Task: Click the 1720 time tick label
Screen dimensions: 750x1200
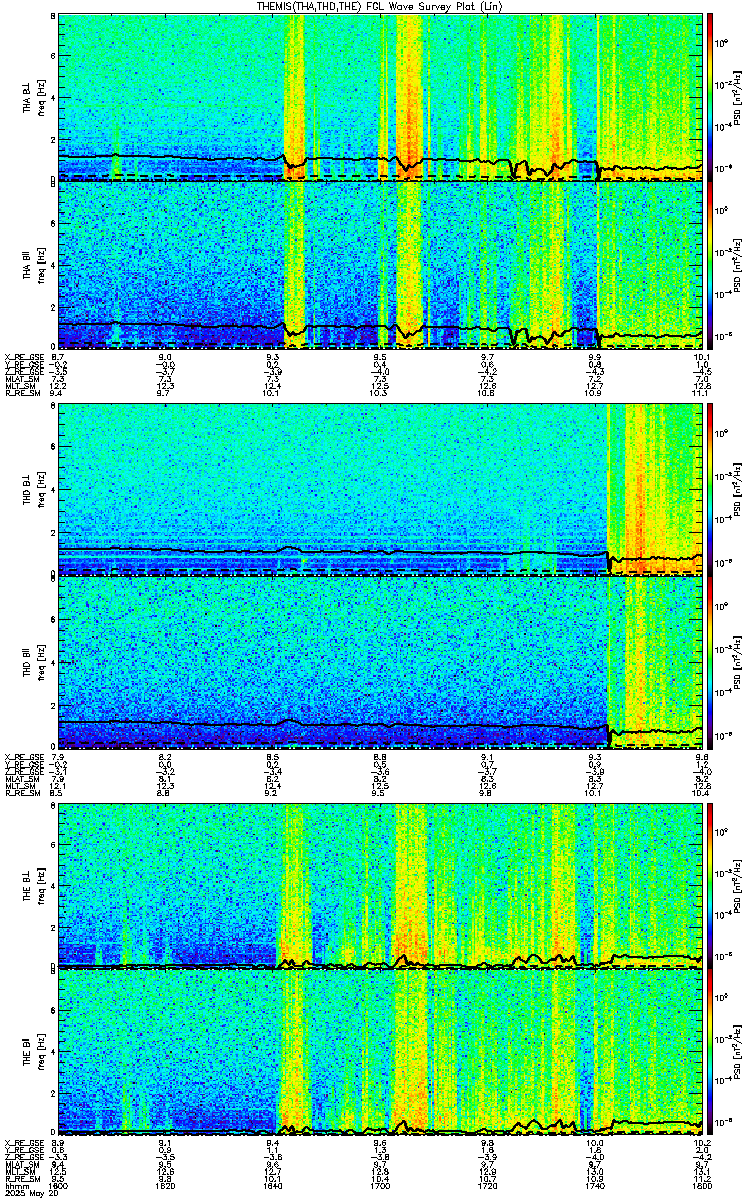Action: tap(488, 1185)
